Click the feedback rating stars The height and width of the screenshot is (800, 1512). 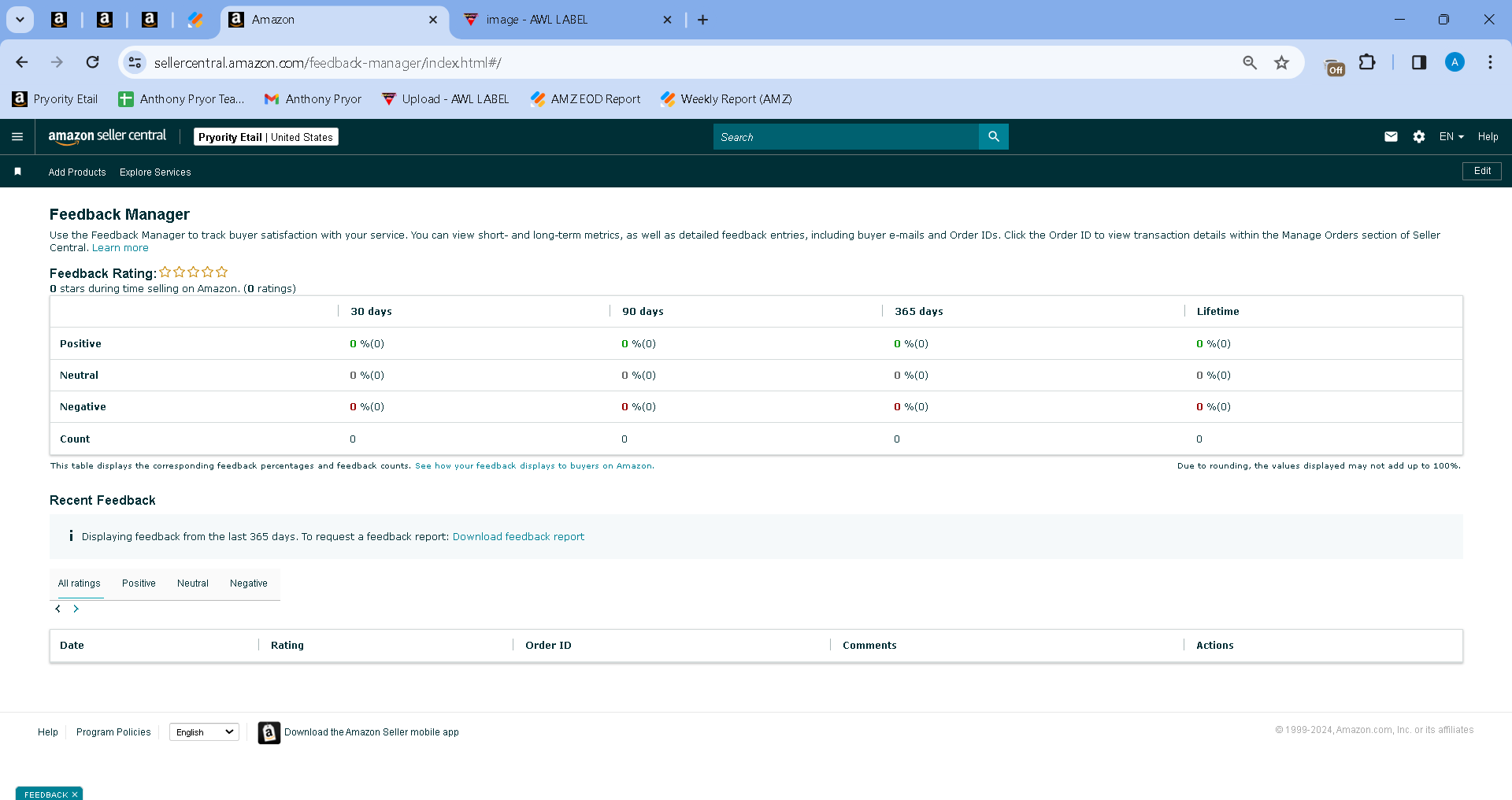[x=194, y=272]
